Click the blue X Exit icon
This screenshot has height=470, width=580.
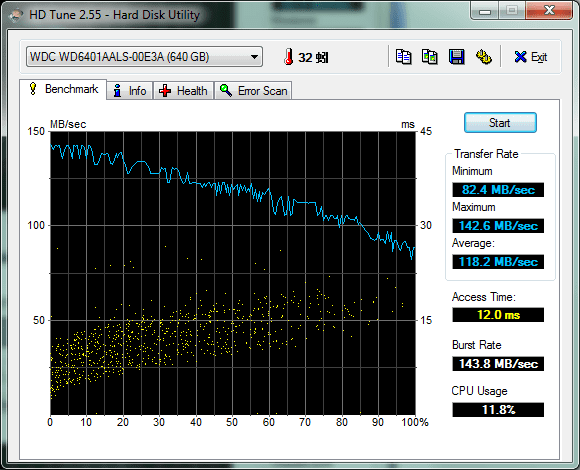click(x=520, y=57)
